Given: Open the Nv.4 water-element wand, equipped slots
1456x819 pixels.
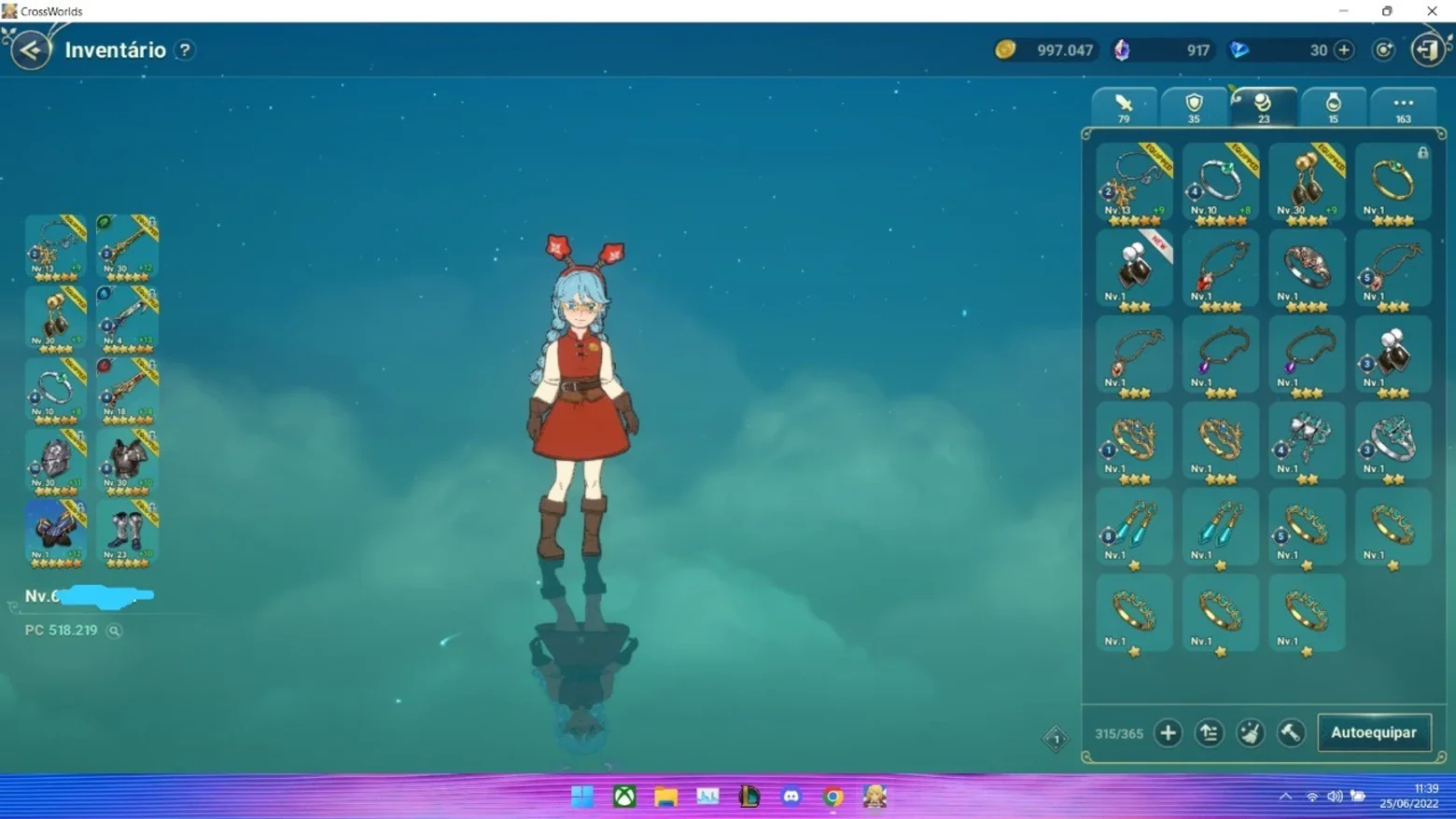Looking at the screenshot, I should [127, 320].
